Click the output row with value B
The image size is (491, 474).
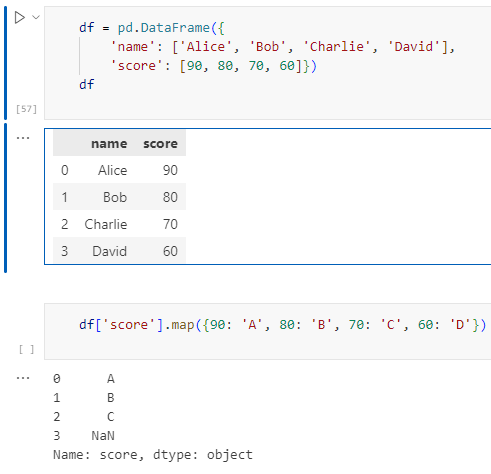pos(84,398)
